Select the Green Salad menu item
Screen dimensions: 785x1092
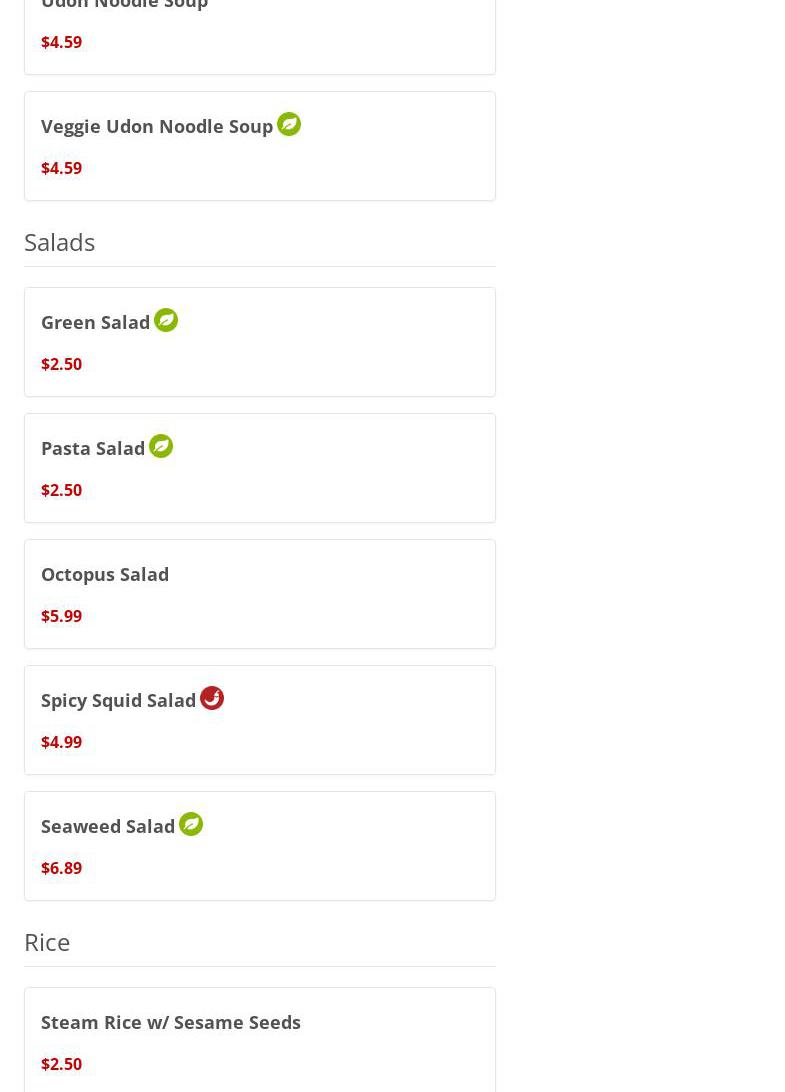pos(260,342)
